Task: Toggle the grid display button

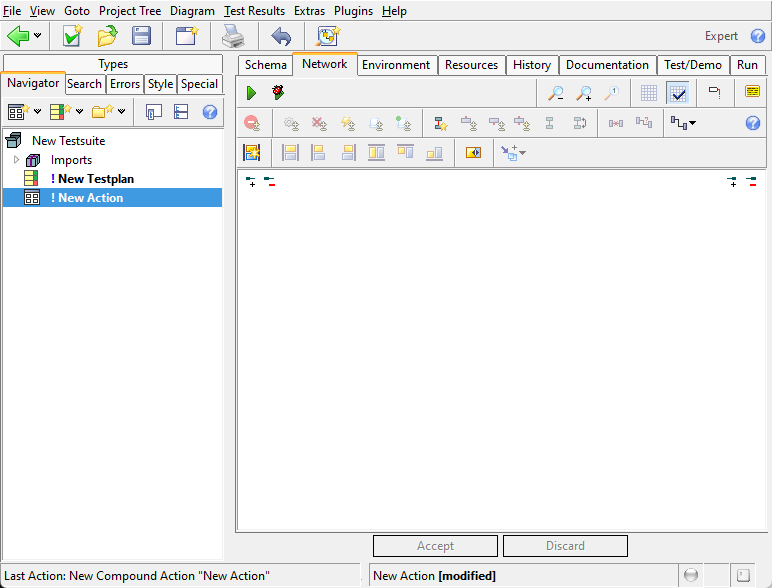Action: (649, 93)
